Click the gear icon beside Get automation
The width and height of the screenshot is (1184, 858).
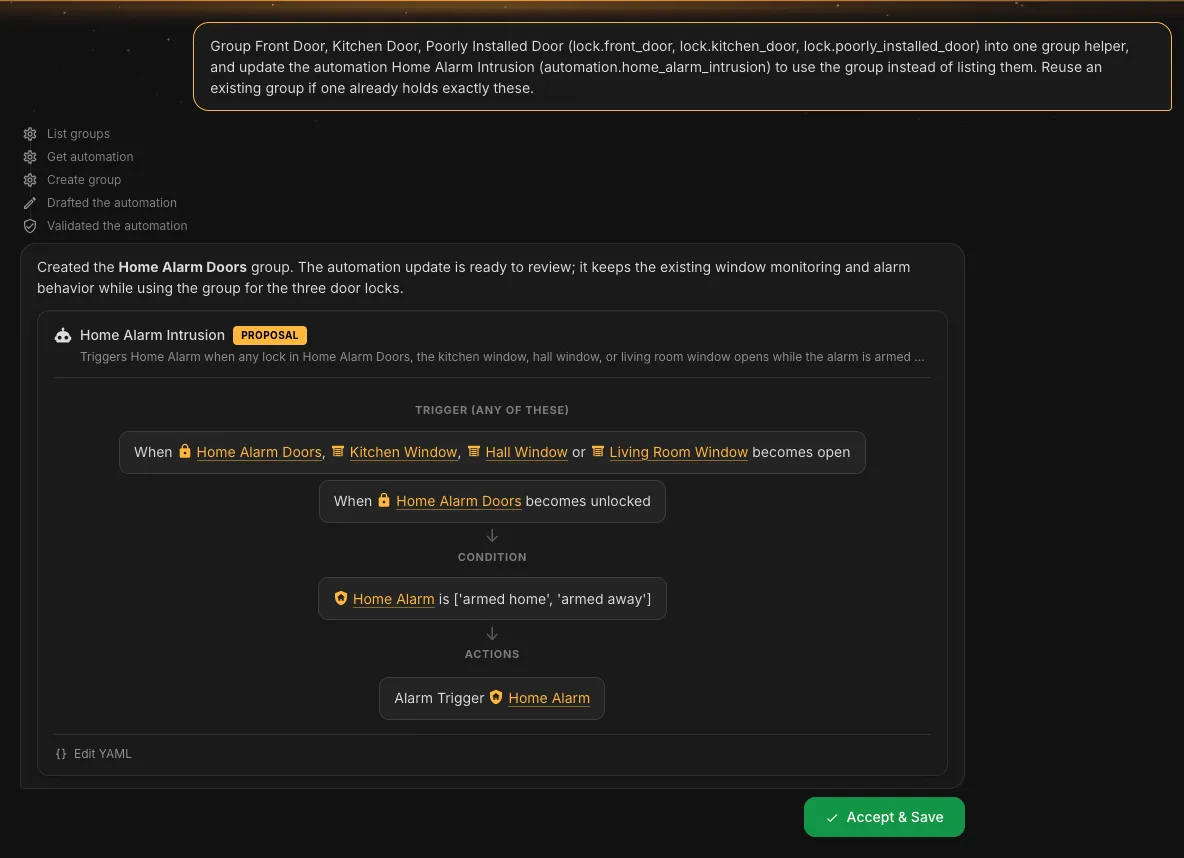coord(29,157)
